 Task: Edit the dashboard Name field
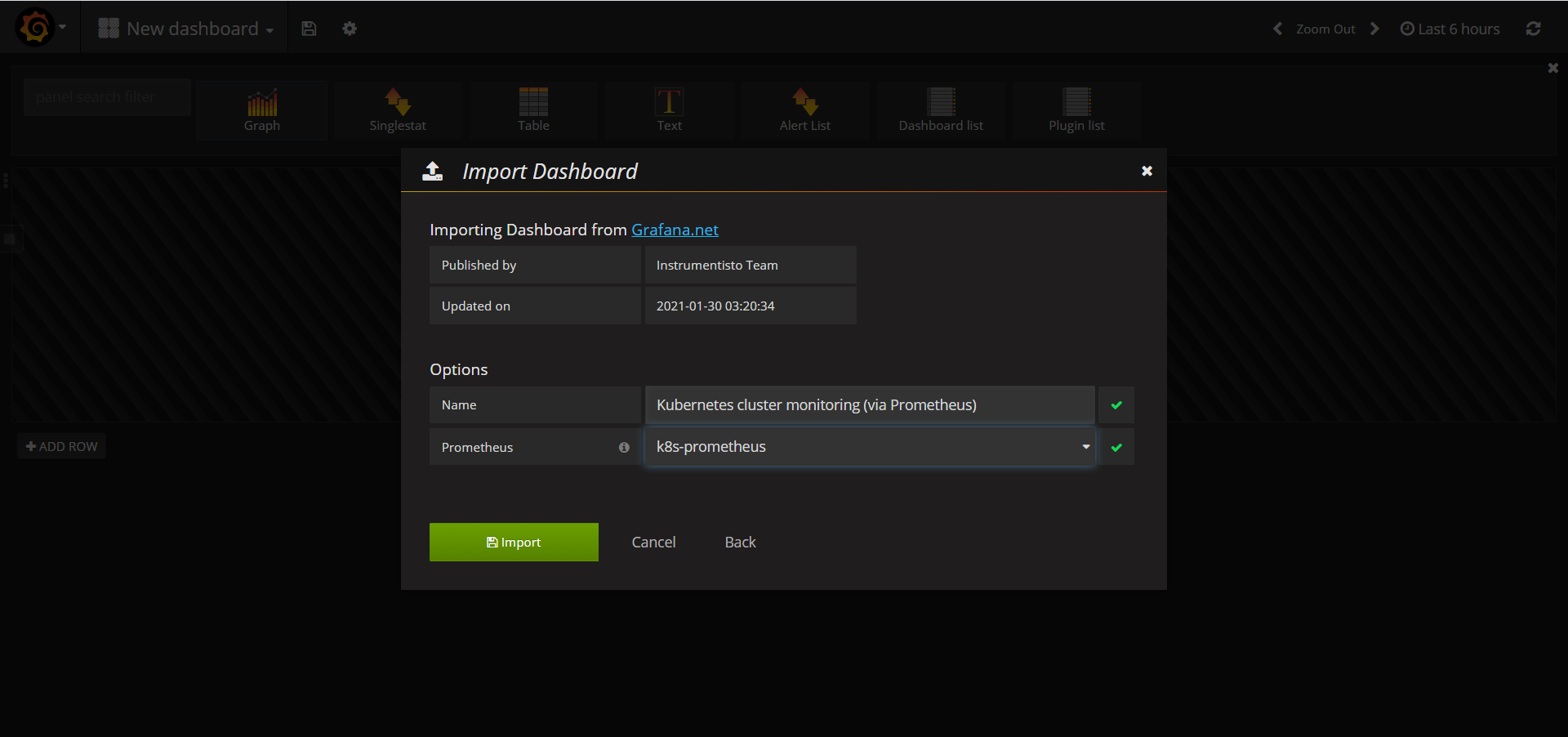870,405
